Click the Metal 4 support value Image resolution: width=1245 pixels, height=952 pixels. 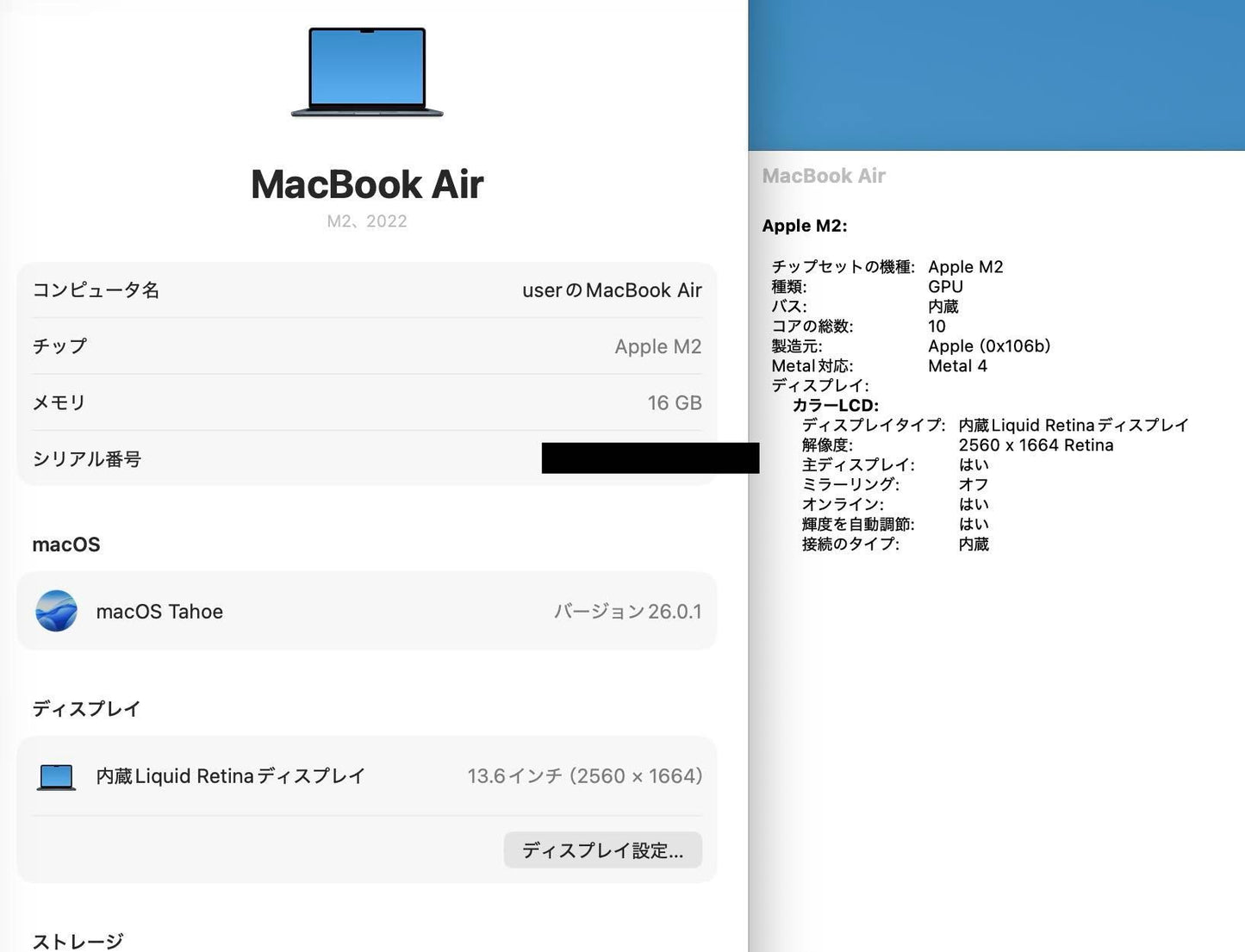(x=957, y=365)
